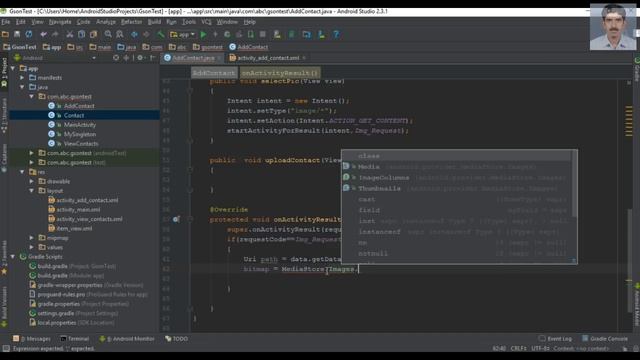
Task: Open the Window menu
Action: [227, 22]
